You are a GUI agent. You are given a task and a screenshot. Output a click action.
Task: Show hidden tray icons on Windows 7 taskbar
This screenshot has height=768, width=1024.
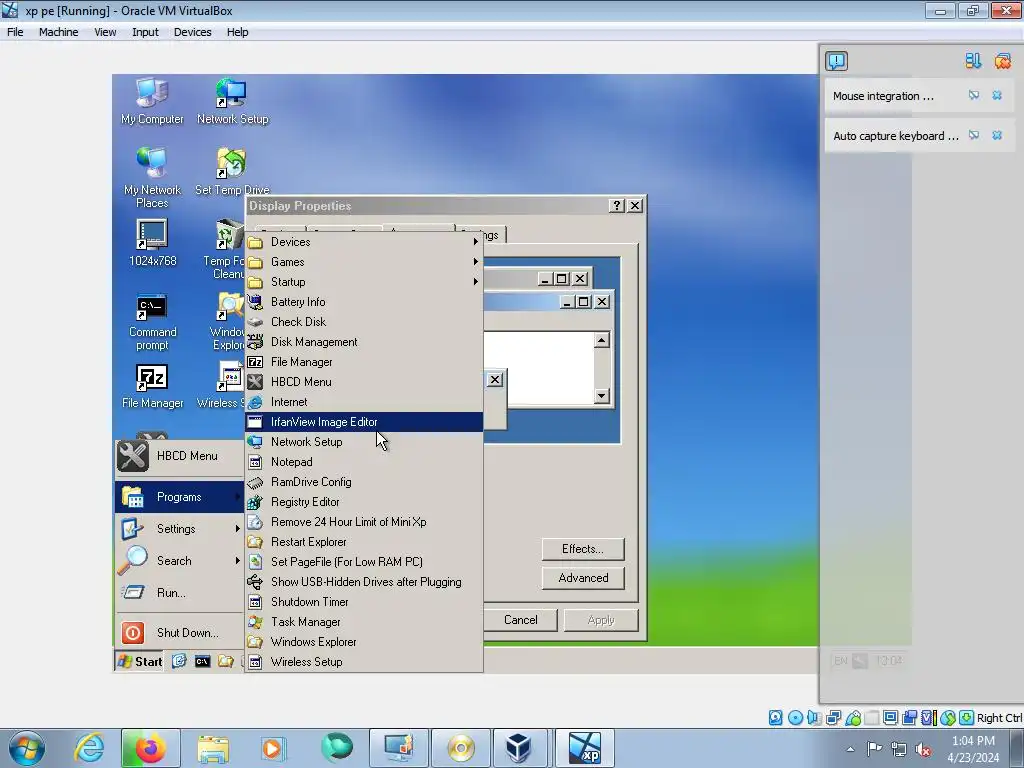click(850, 749)
